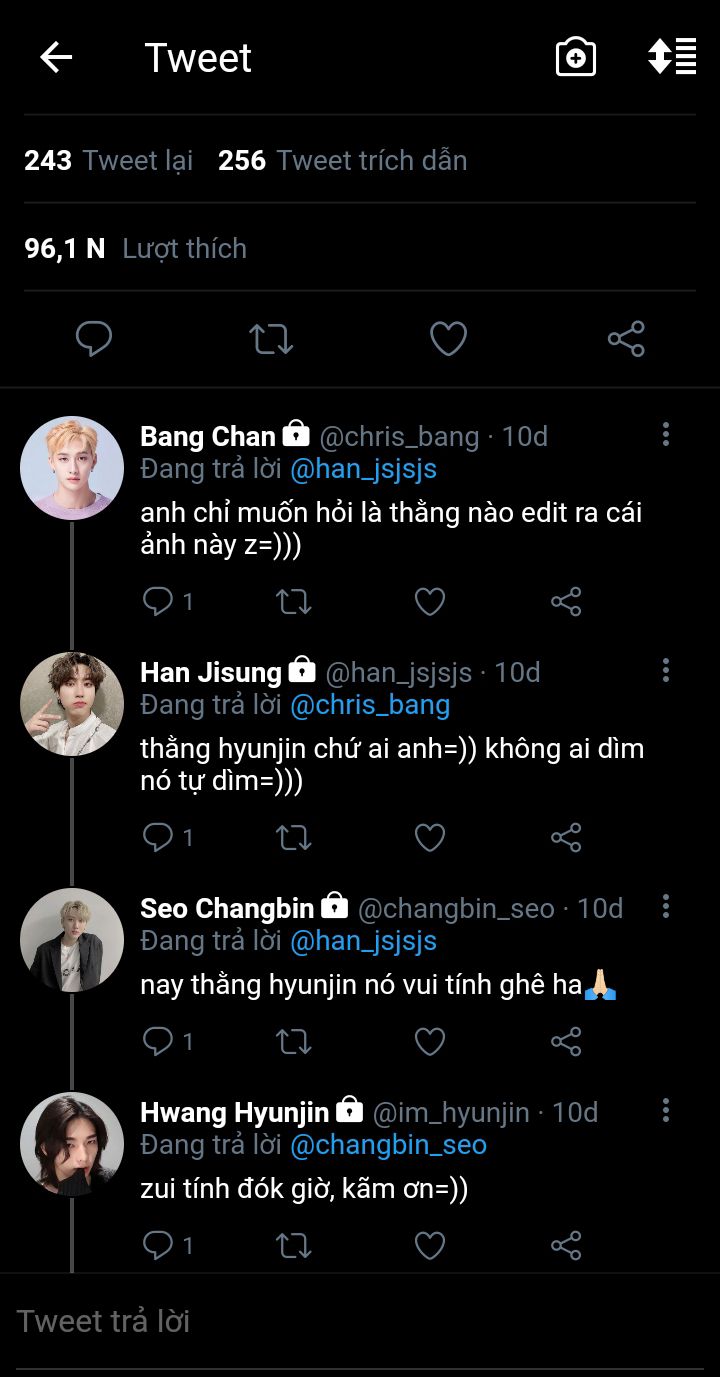The image size is (720, 1377).
Task: Share Hwang Hyunjin's reply
Action: pyautogui.click(x=566, y=1245)
